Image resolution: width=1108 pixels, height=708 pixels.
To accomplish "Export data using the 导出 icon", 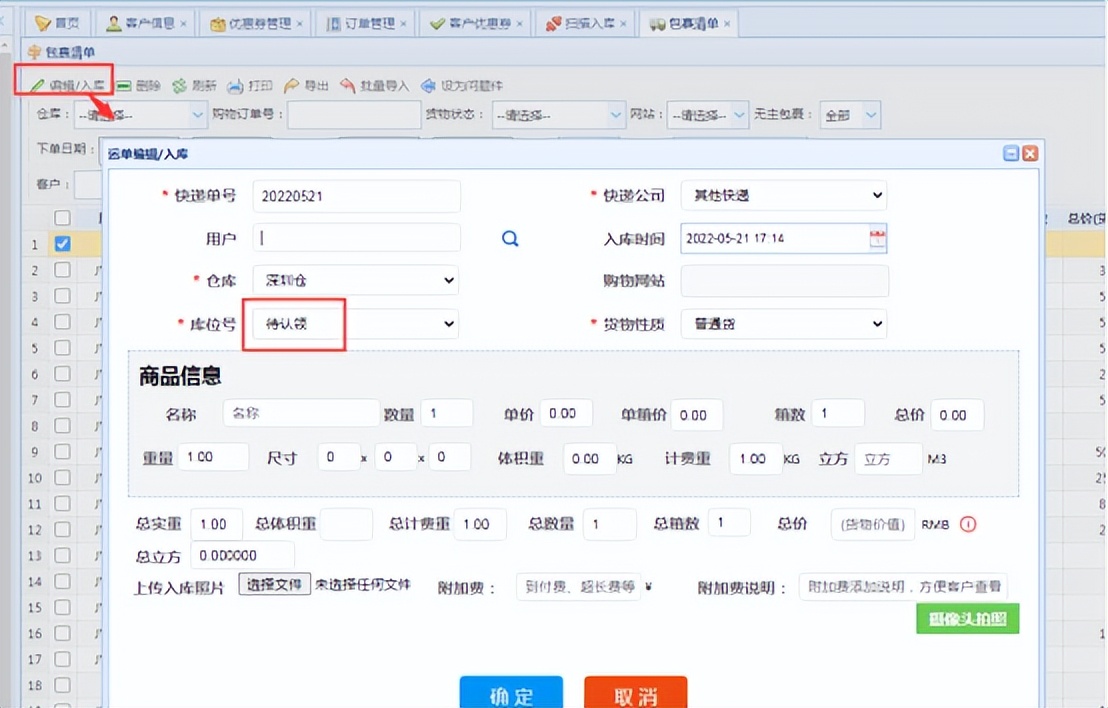I will (306, 85).
